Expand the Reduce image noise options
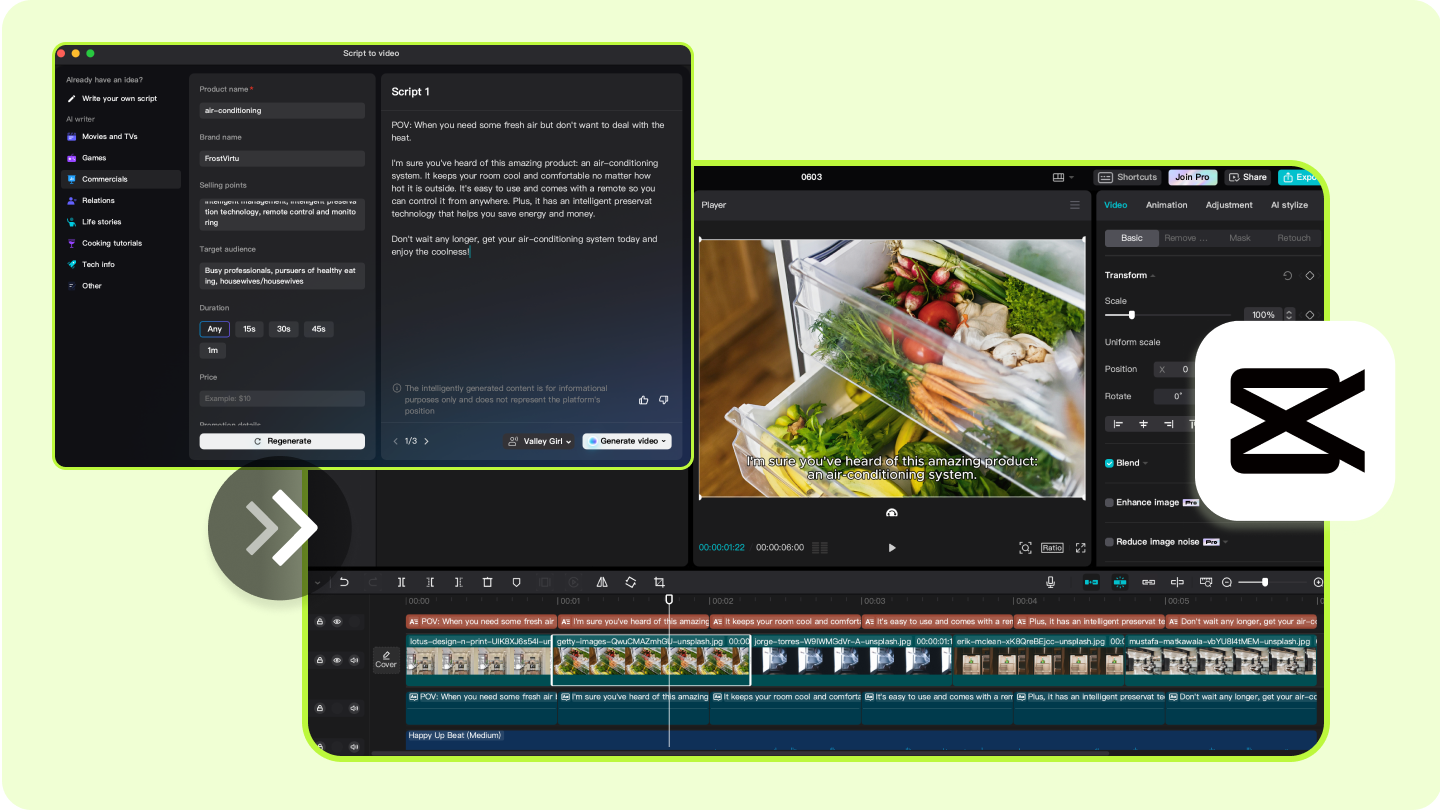 coord(1225,542)
